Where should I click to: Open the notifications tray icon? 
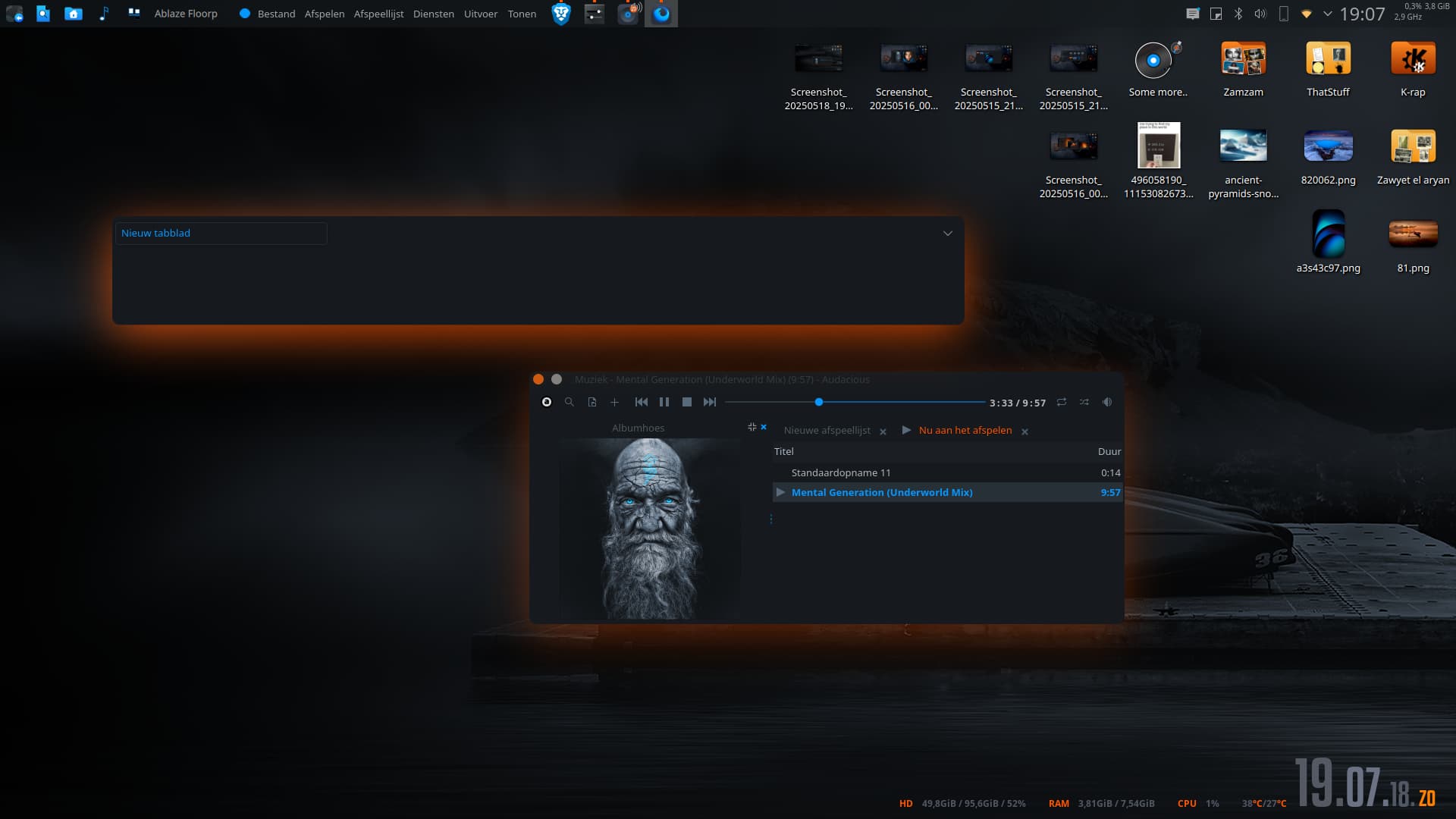pos(1193,14)
